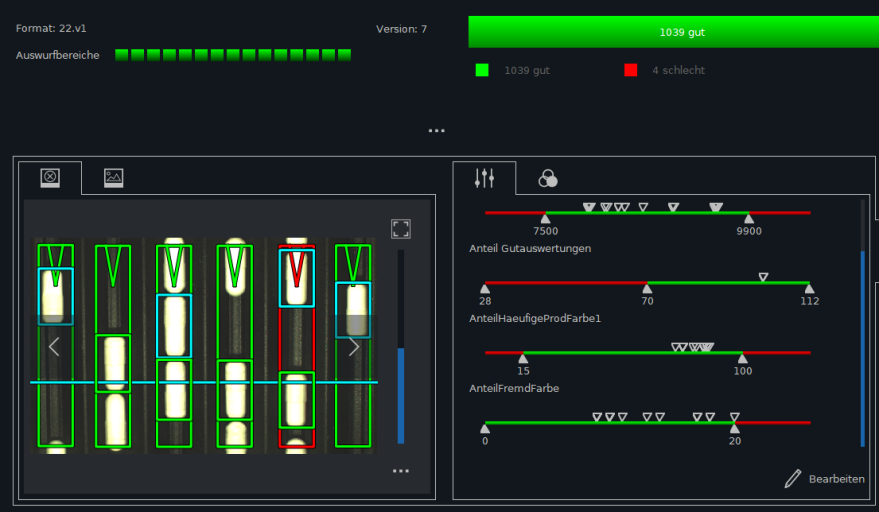
Task: Select the 70 threshold marker on AnteilHaeufigeProdFarbe1
Action: pos(647,288)
